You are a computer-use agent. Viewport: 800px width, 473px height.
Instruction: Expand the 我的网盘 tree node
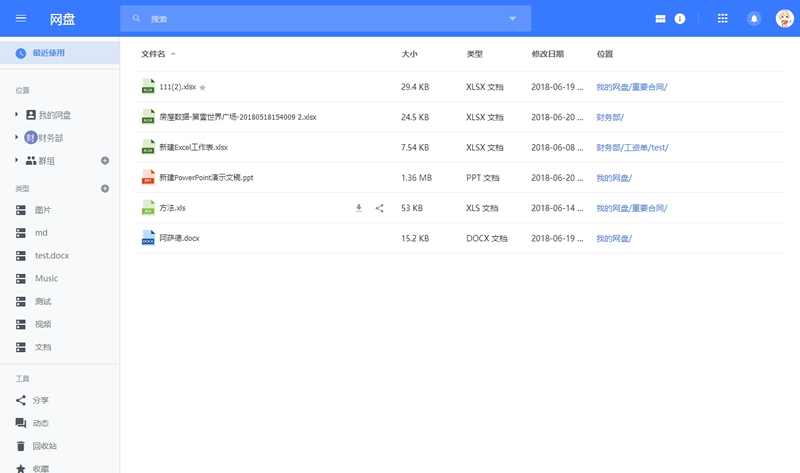tap(17, 115)
